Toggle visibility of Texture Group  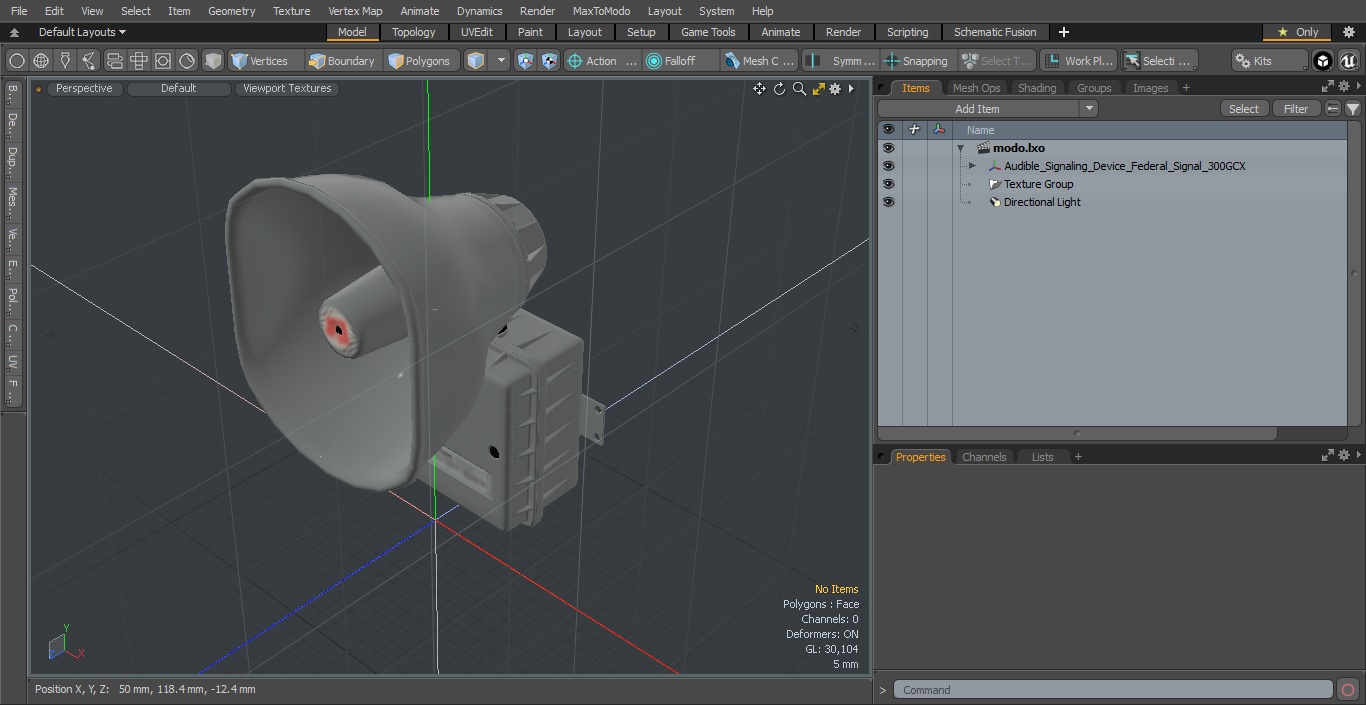pos(888,184)
